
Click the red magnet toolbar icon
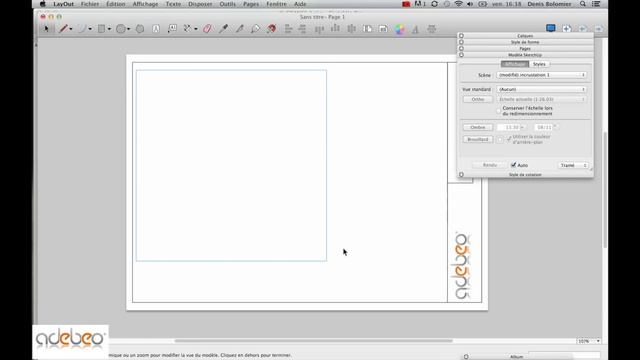tap(271, 29)
